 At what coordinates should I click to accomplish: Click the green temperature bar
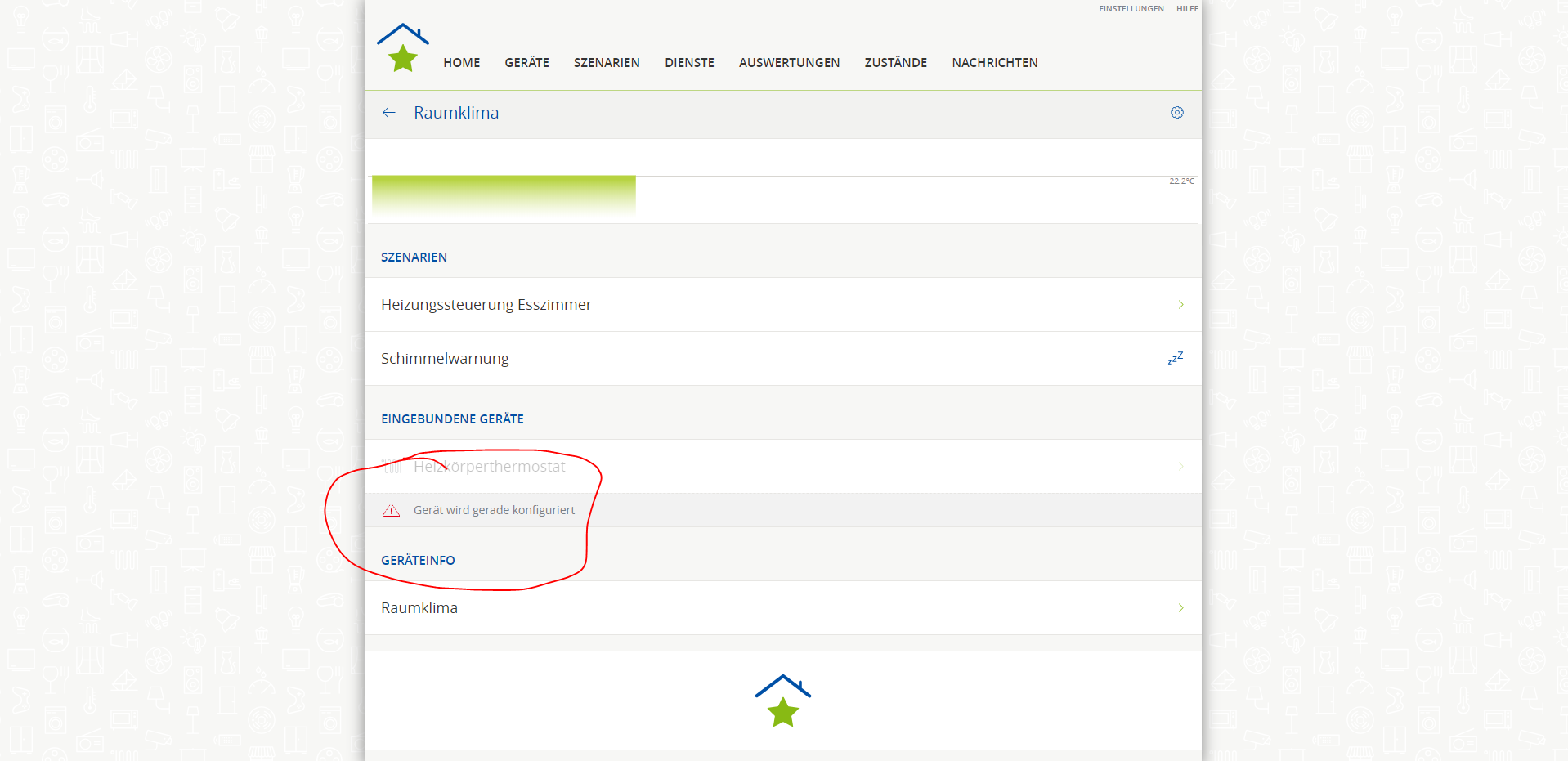(x=504, y=195)
